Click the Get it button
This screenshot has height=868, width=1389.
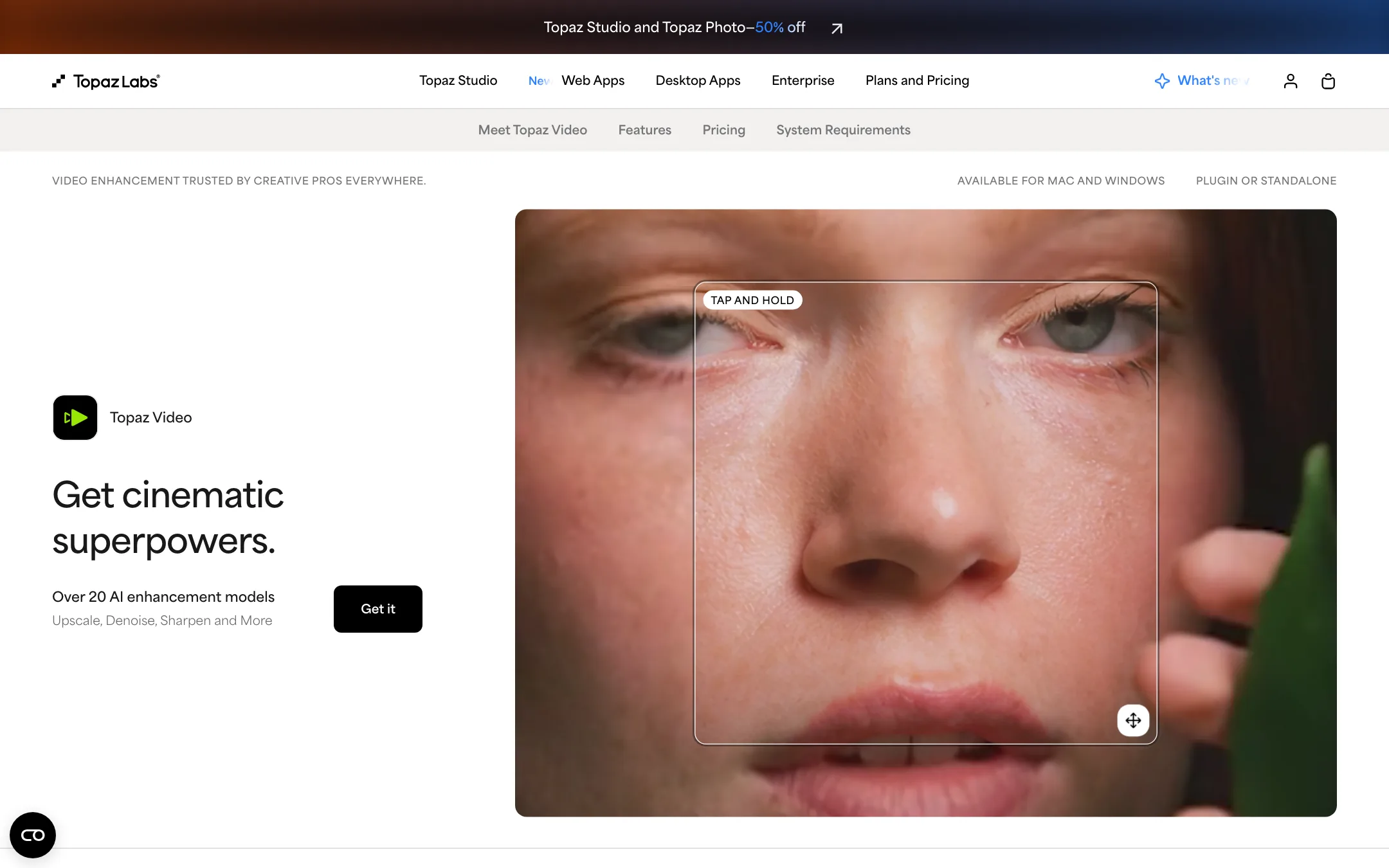click(x=378, y=609)
